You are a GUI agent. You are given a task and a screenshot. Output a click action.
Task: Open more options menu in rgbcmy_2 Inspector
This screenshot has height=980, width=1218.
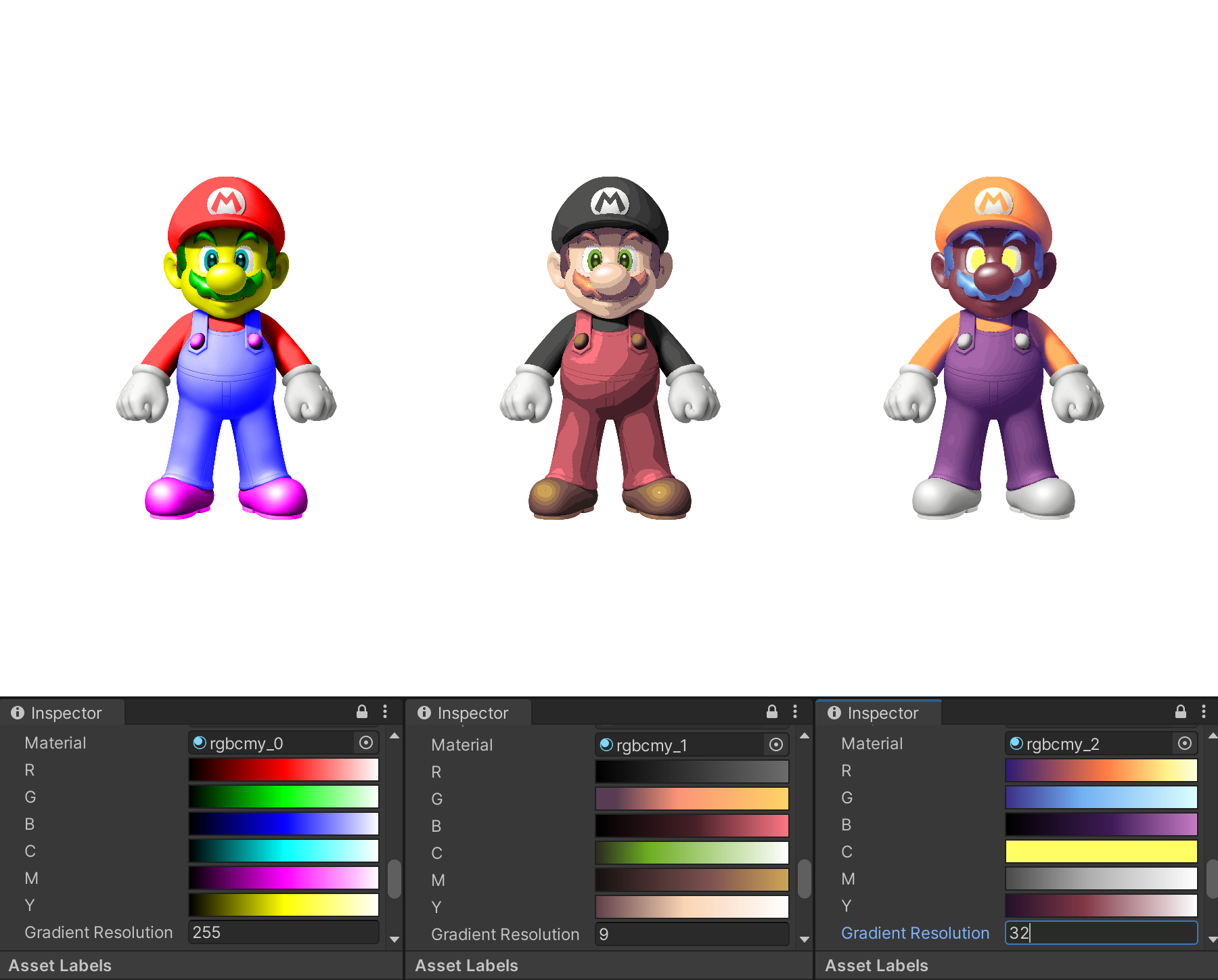(1204, 711)
